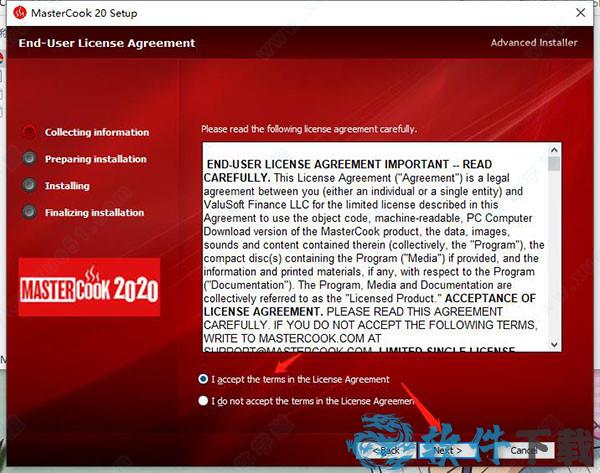Choose I do not accept the terms
The width and height of the screenshot is (600, 473).
[x=204, y=401]
